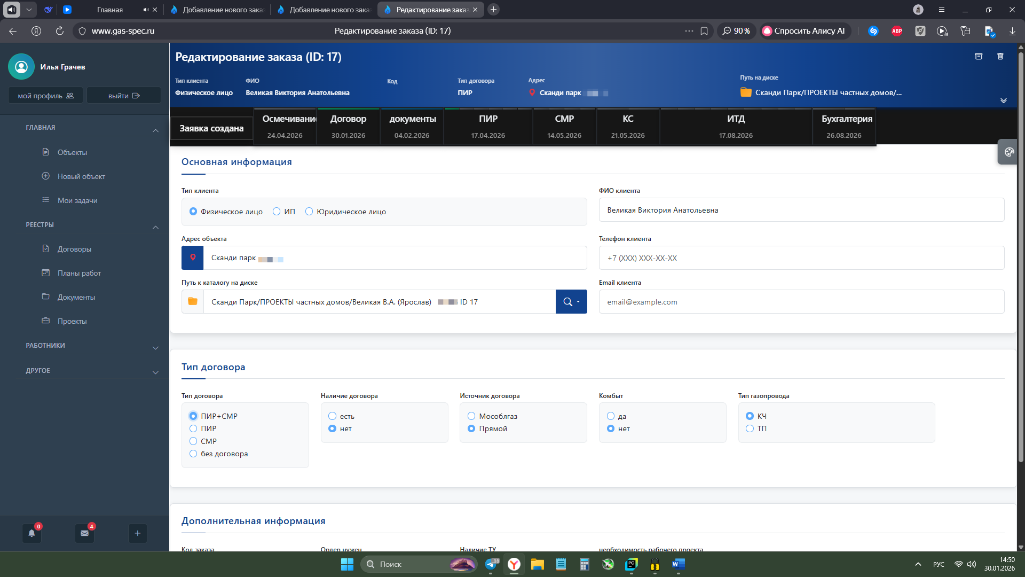This screenshot has height=577, width=1025.
Task: Click the search button for disk catalog path
Action: (x=571, y=302)
